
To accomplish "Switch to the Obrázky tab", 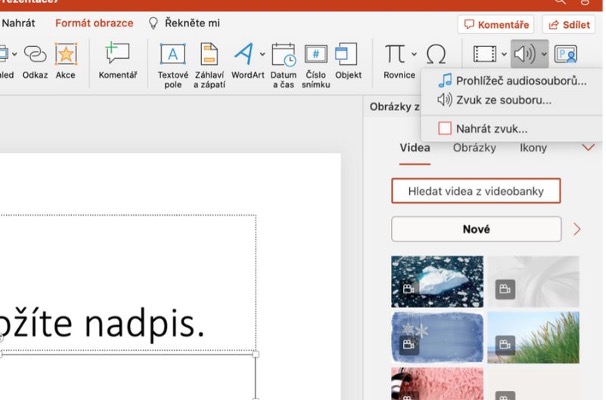I will tap(474, 148).
